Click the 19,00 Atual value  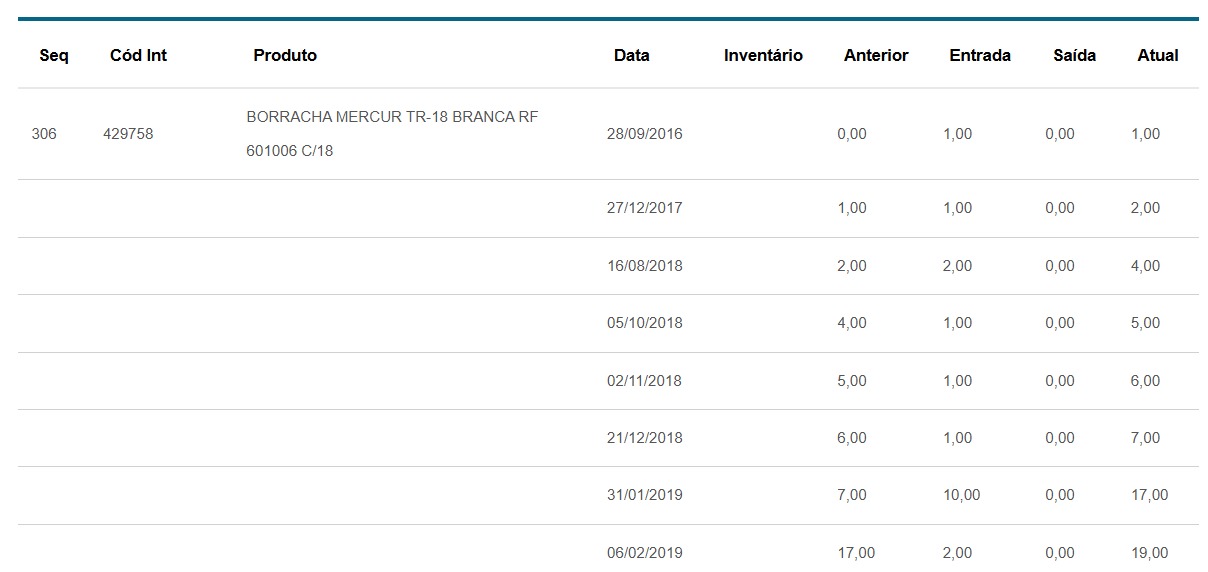[1149, 553]
